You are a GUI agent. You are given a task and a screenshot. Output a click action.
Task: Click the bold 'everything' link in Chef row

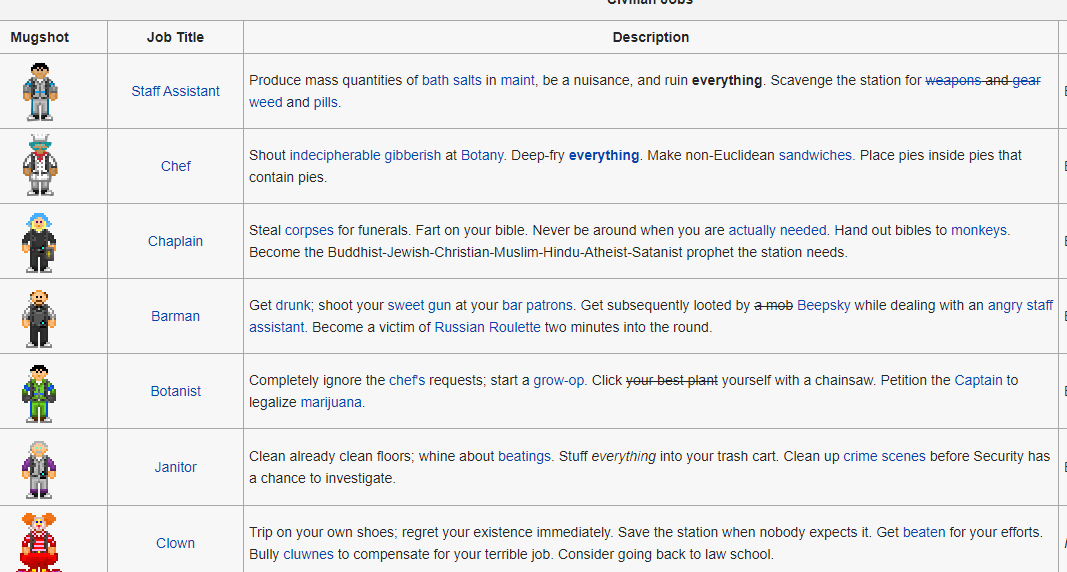tap(604, 155)
